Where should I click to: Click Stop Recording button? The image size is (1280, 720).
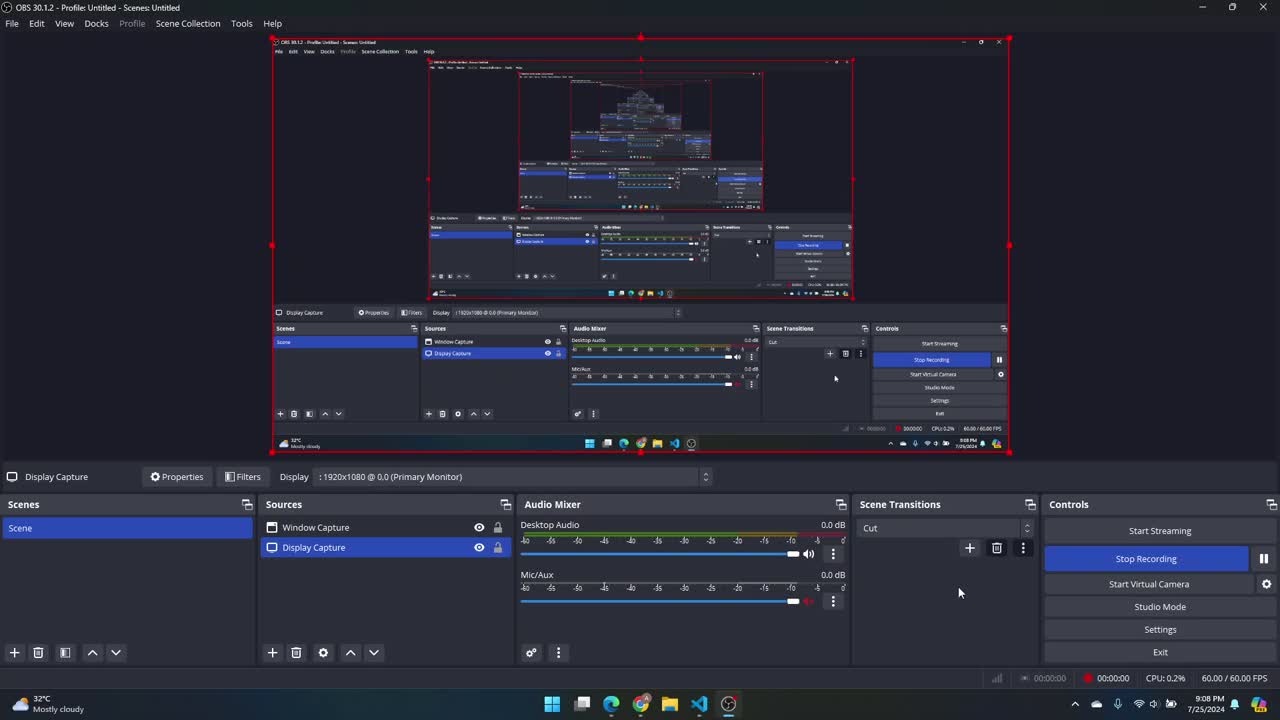click(x=1146, y=559)
